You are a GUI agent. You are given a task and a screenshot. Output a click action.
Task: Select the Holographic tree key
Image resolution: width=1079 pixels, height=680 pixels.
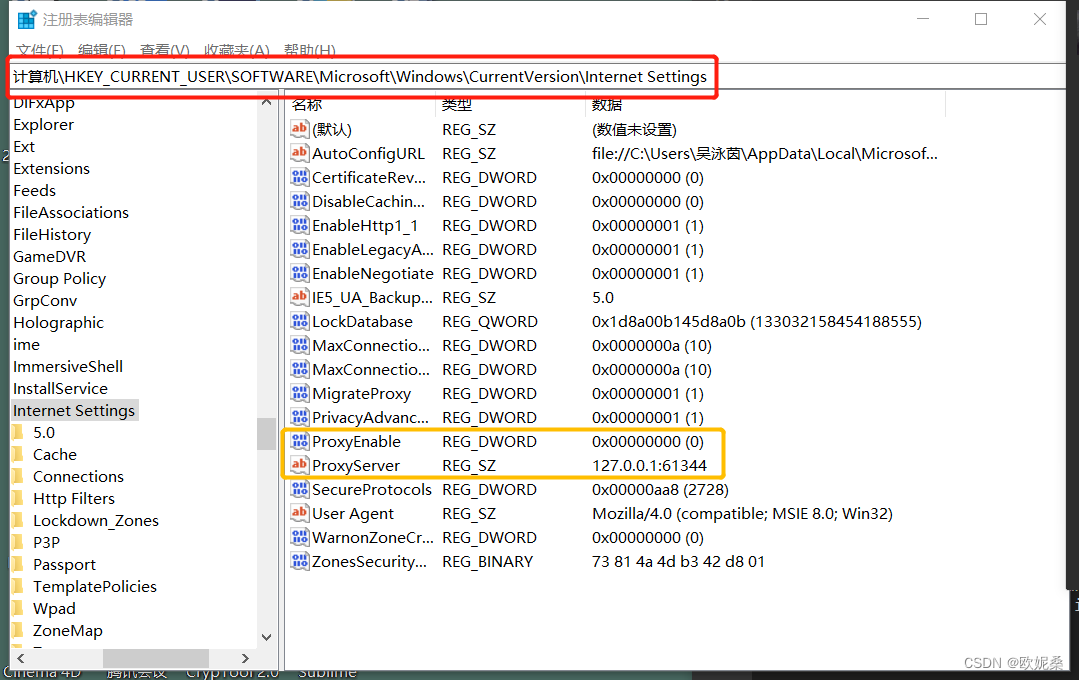tap(58, 323)
